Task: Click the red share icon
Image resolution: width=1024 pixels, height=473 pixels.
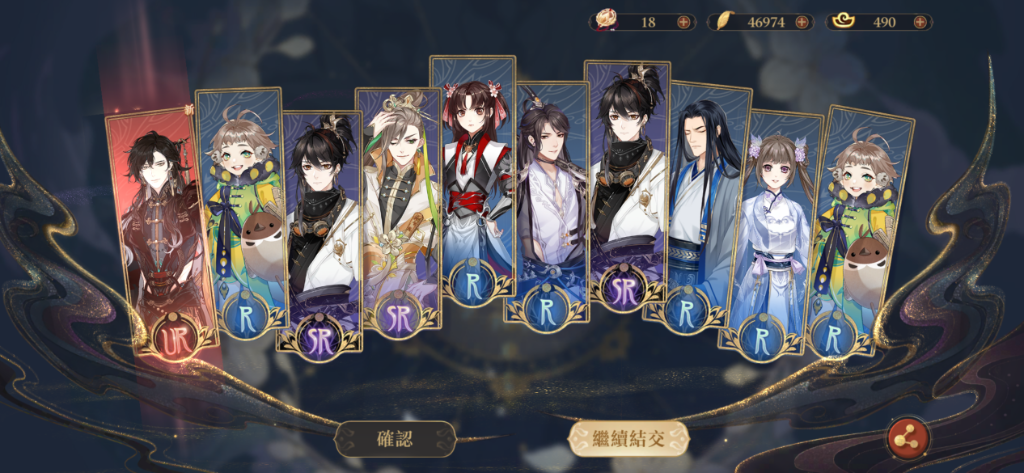Action: [x=908, y=440]
